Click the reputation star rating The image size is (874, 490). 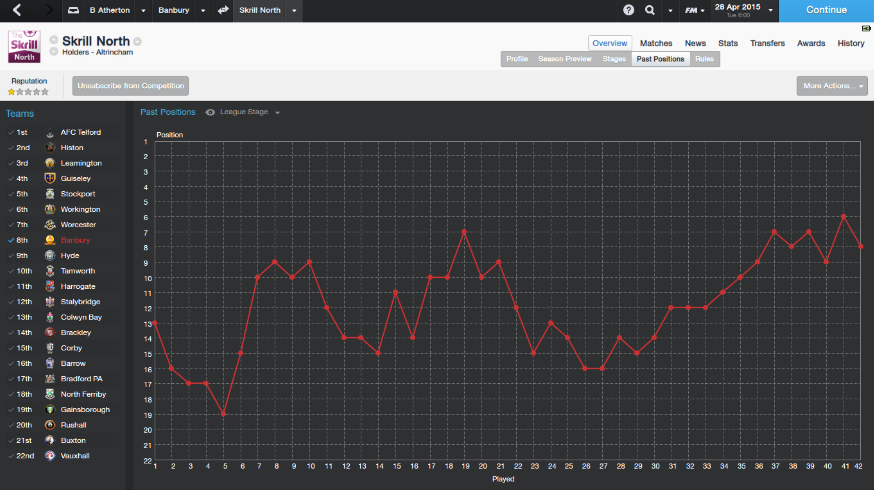tap(28, 92)
